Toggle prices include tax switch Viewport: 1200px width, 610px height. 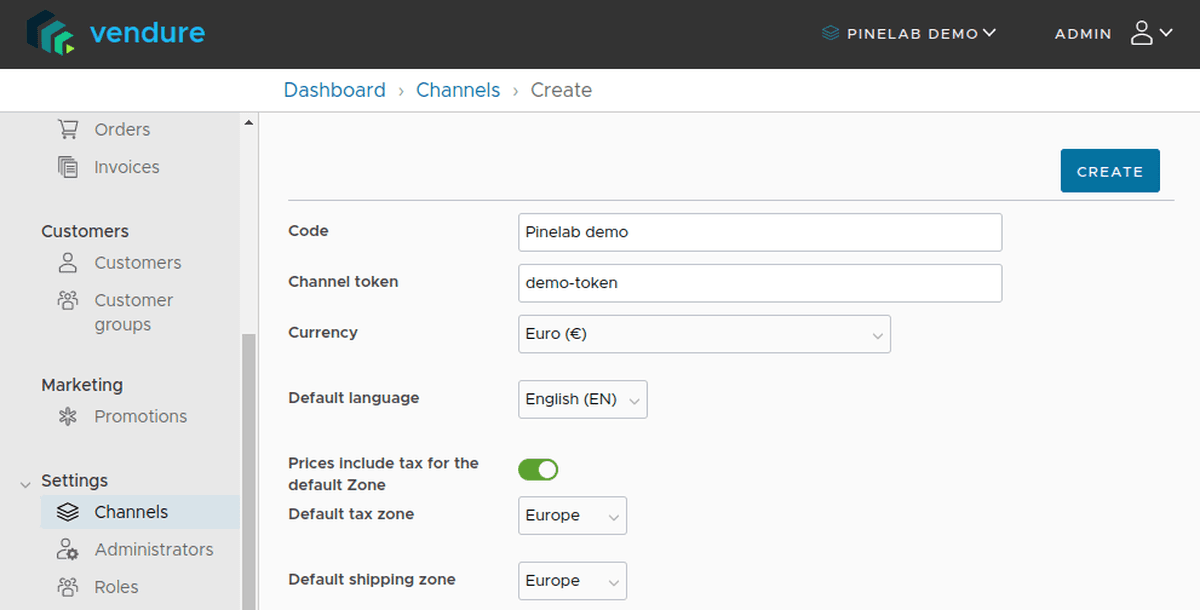pos(538,470)
